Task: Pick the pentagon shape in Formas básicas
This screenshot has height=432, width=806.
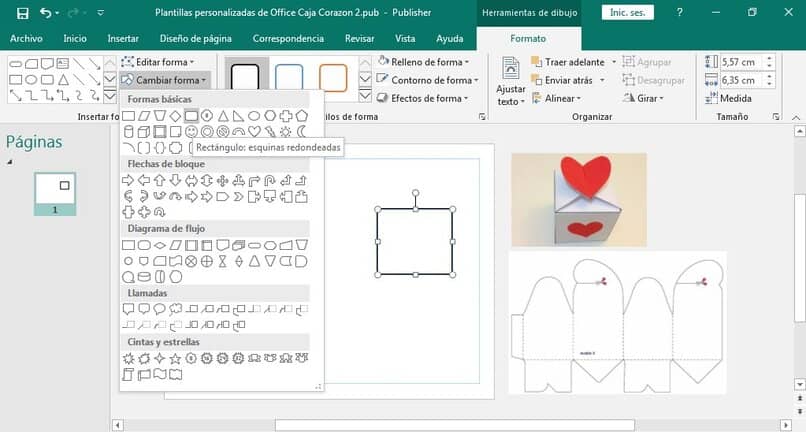Action: pos(302,116)
